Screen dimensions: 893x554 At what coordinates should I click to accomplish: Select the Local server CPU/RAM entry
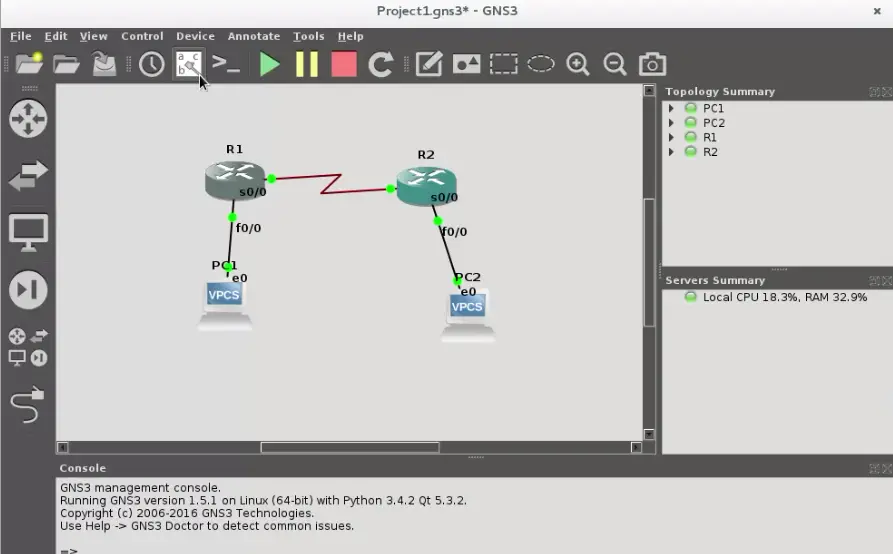(777, 297)
